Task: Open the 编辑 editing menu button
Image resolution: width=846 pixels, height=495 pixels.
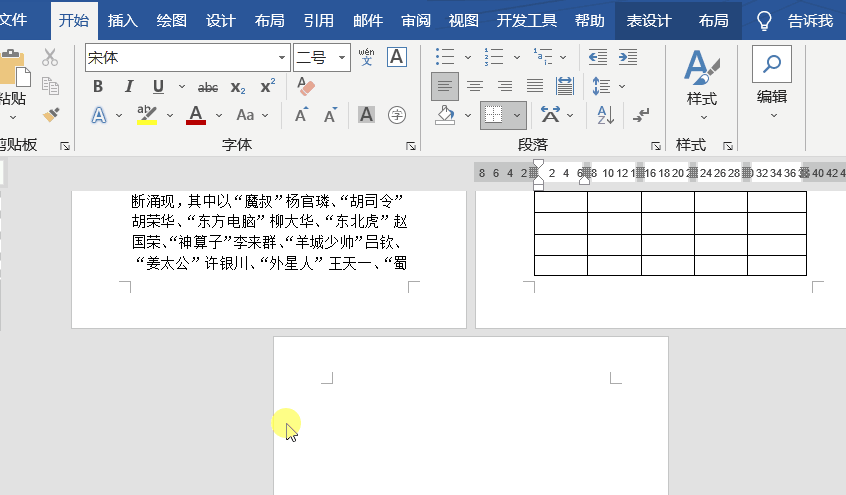Action: click(772, 84)
